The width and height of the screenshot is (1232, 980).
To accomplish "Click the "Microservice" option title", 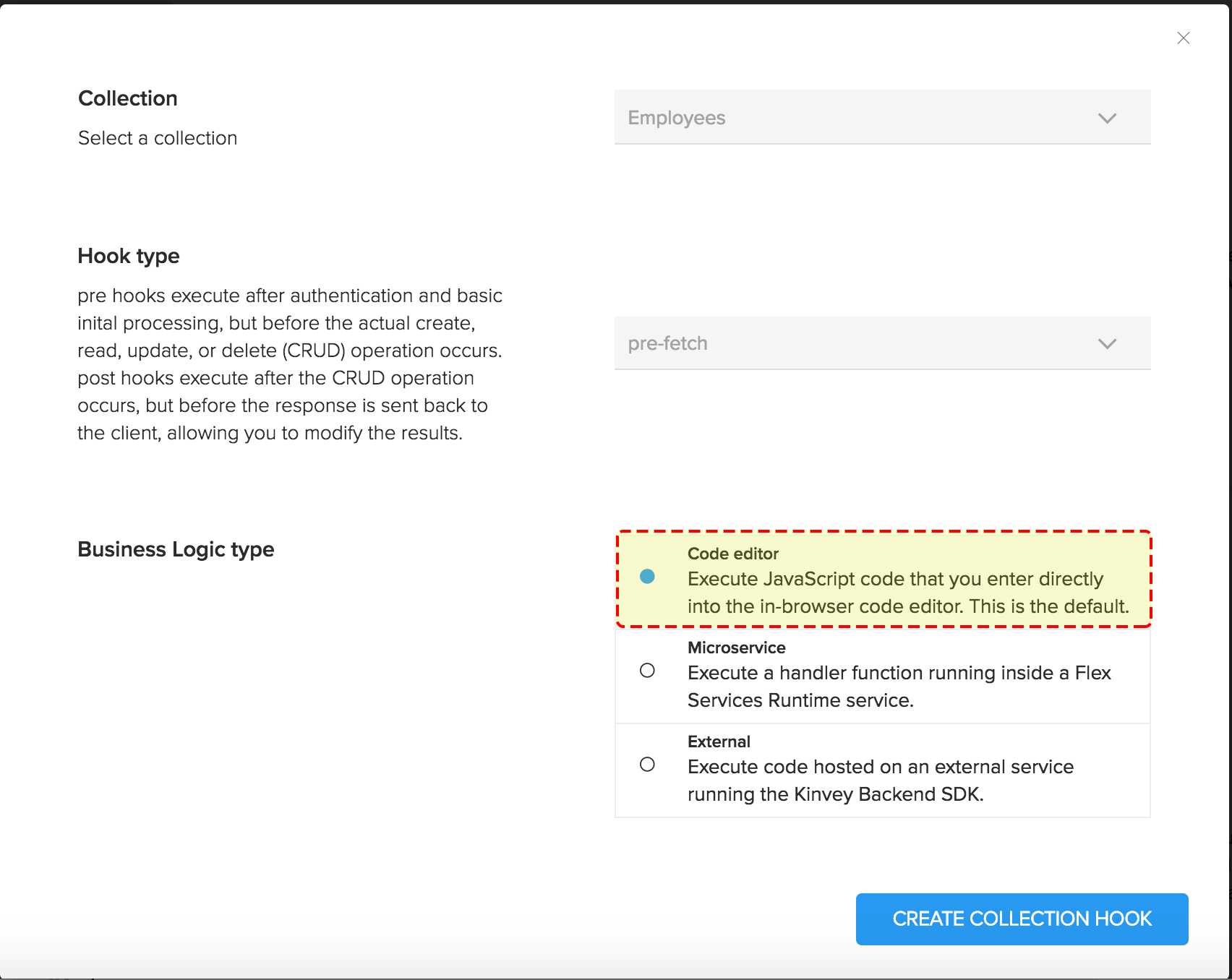I will 736,648.
